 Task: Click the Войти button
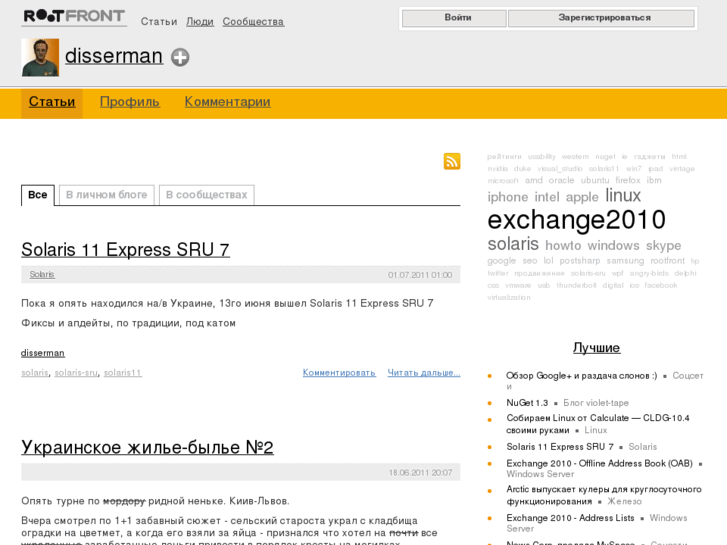point(454,18)
